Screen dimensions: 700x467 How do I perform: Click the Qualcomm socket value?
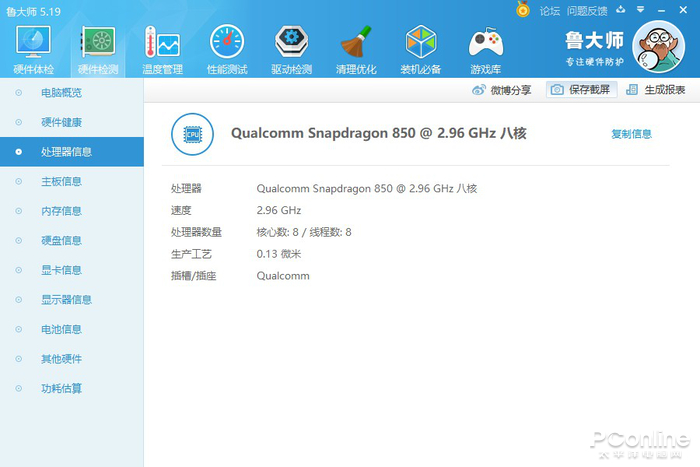(283, 276)
